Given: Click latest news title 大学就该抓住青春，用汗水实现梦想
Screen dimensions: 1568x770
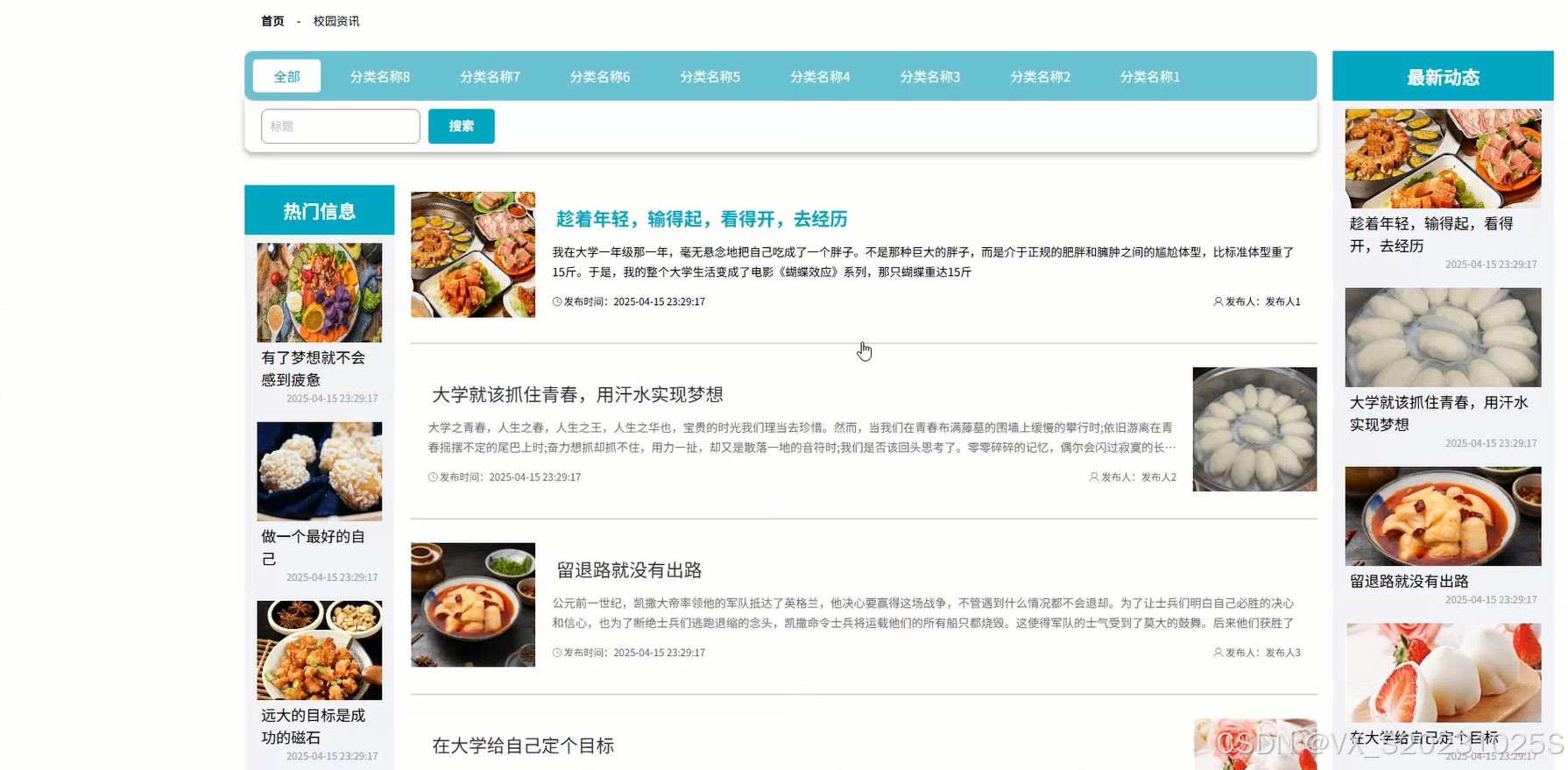Looking at the screenshot, I should pyautogui.click(x=1438, y=413).
